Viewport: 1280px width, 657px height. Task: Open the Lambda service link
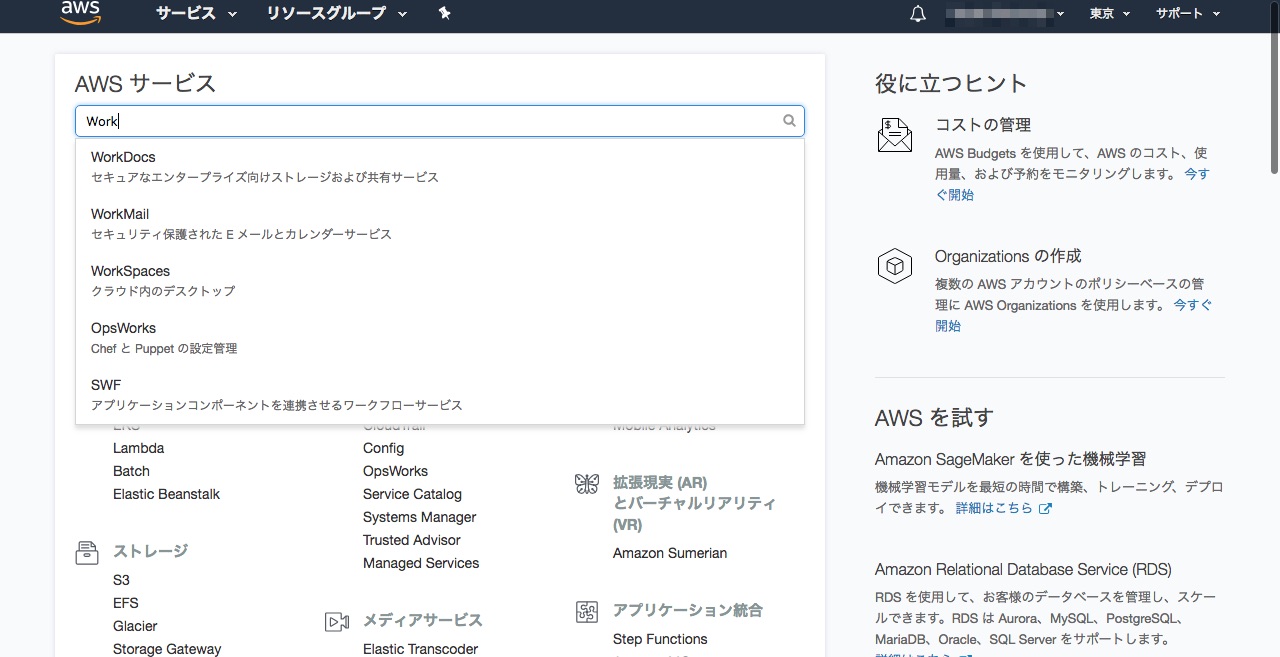tap(138, 447)
